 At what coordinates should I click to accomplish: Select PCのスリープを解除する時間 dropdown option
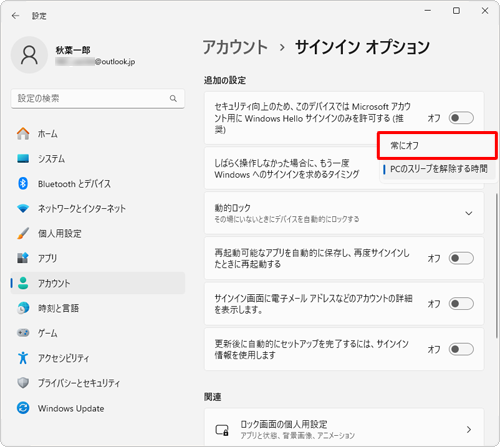(438, 169)
